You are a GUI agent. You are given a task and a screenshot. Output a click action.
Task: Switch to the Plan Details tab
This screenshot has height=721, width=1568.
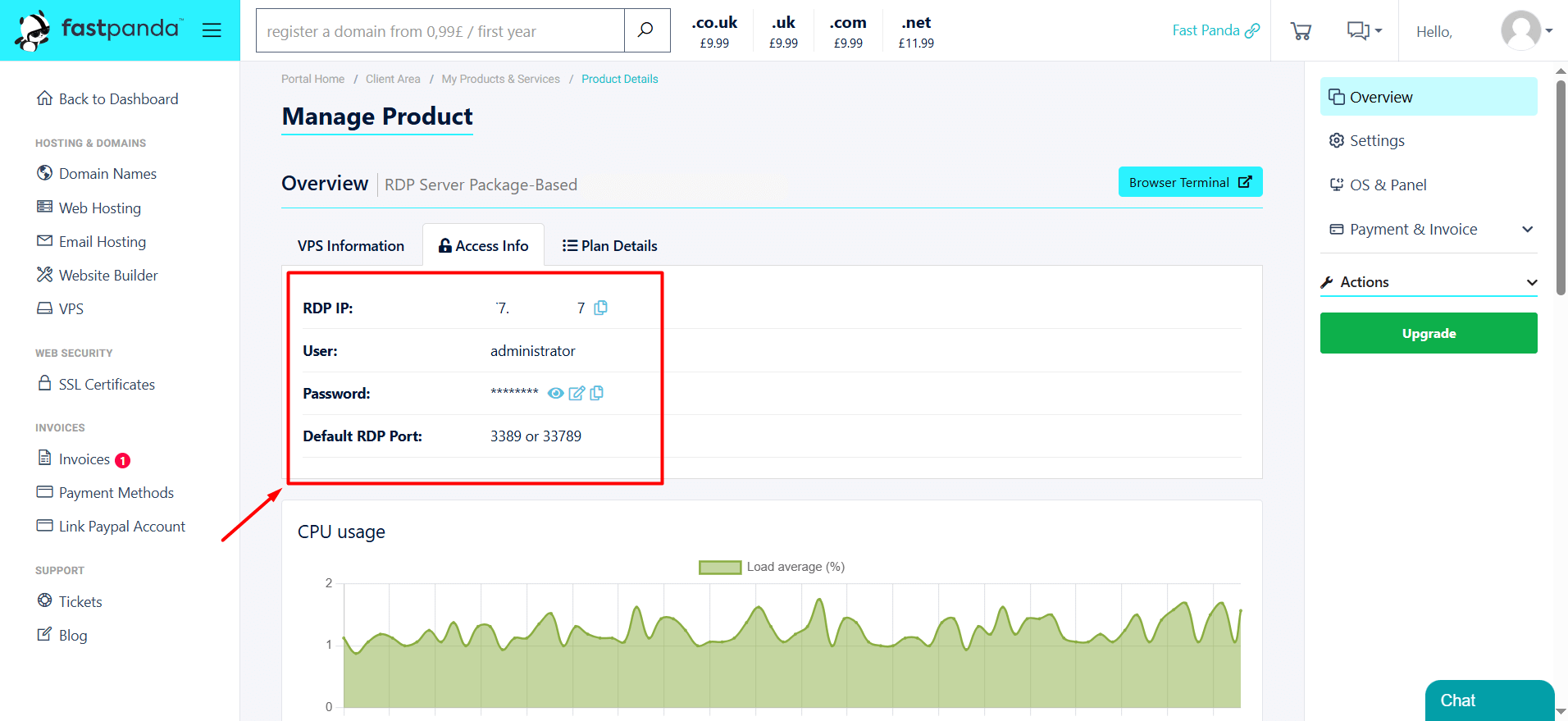(609, 246)
